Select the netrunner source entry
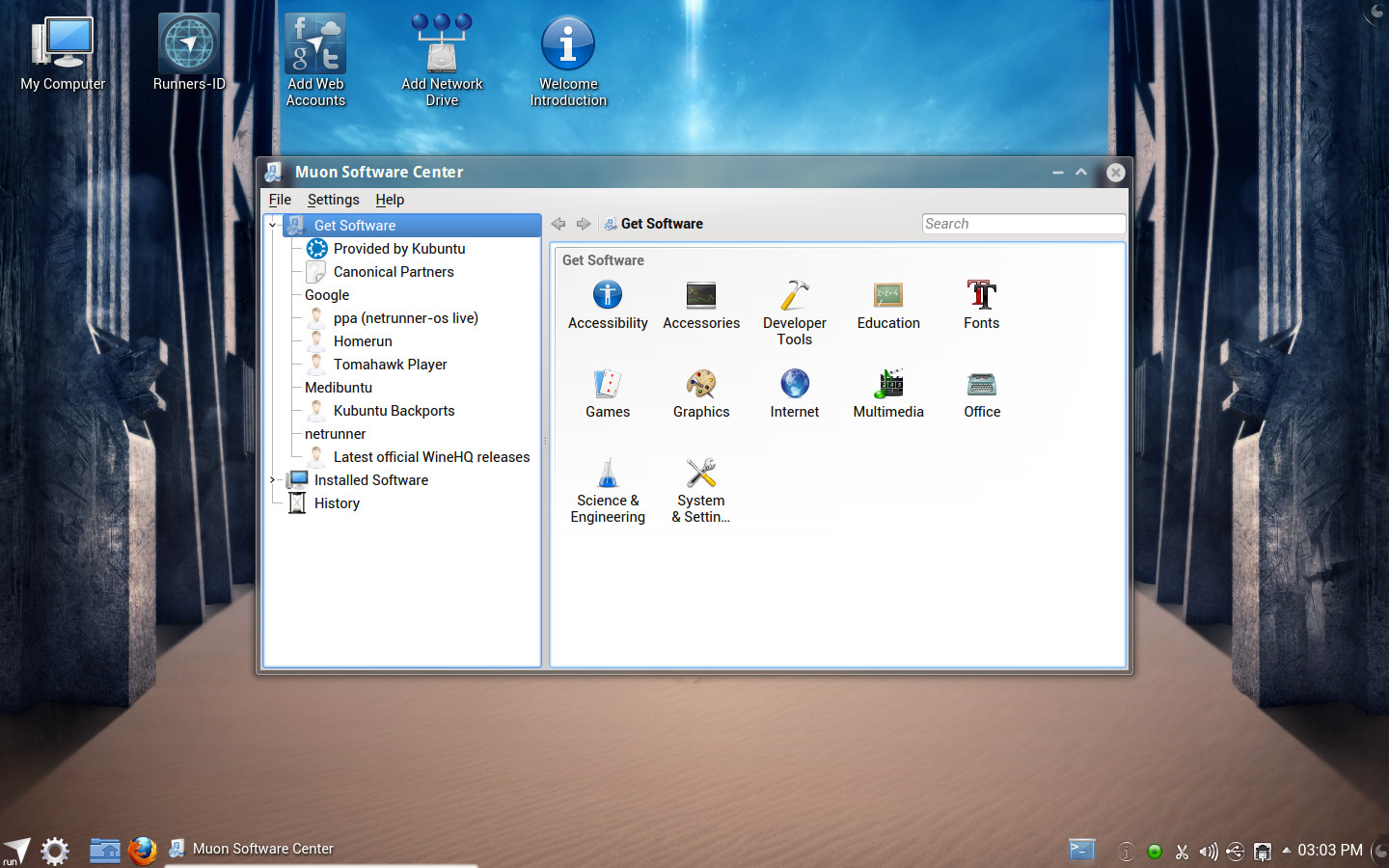The height and width of the screenshot is (868, 1389). (x=335, y=433)
